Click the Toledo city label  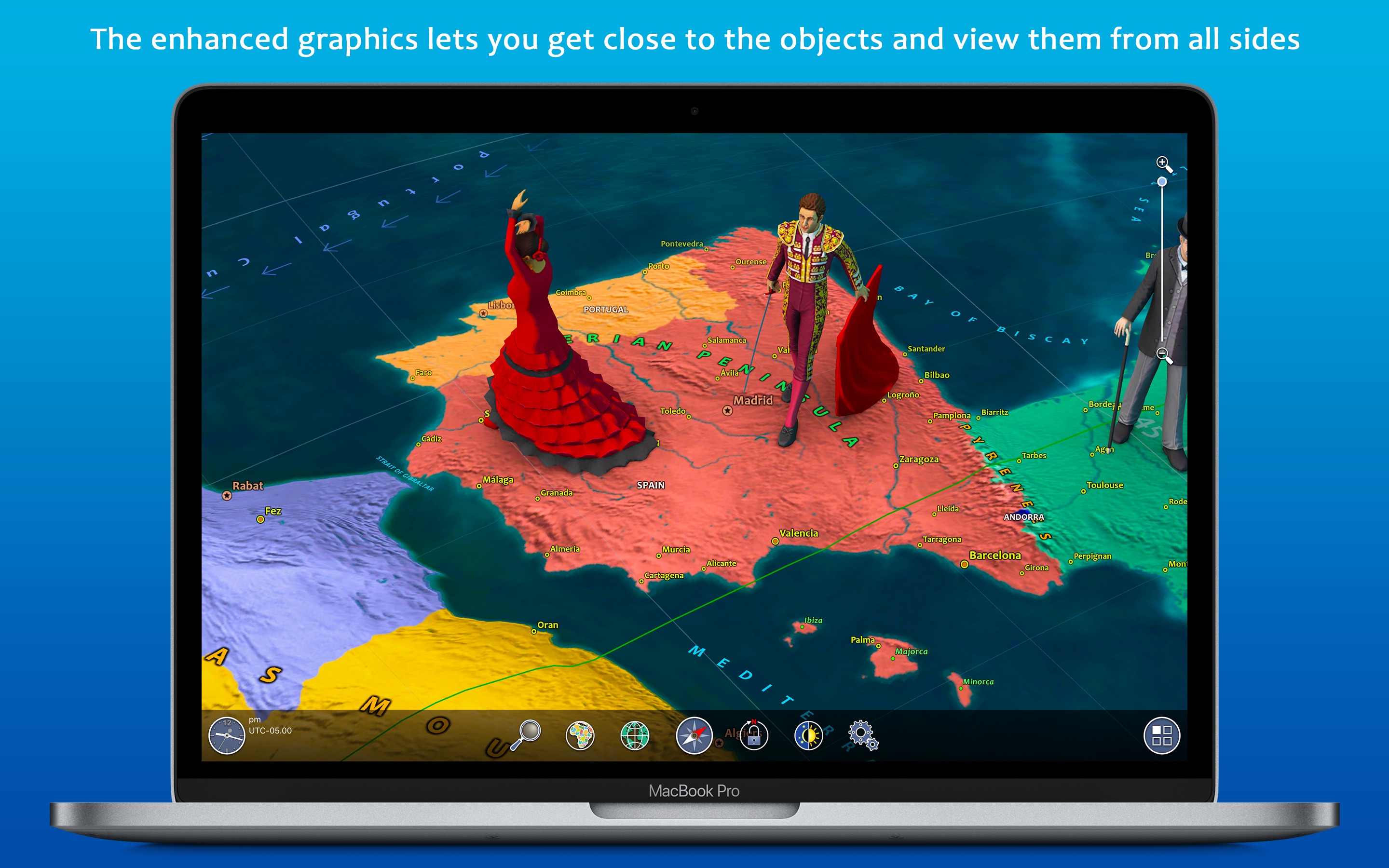pos(673,411)
